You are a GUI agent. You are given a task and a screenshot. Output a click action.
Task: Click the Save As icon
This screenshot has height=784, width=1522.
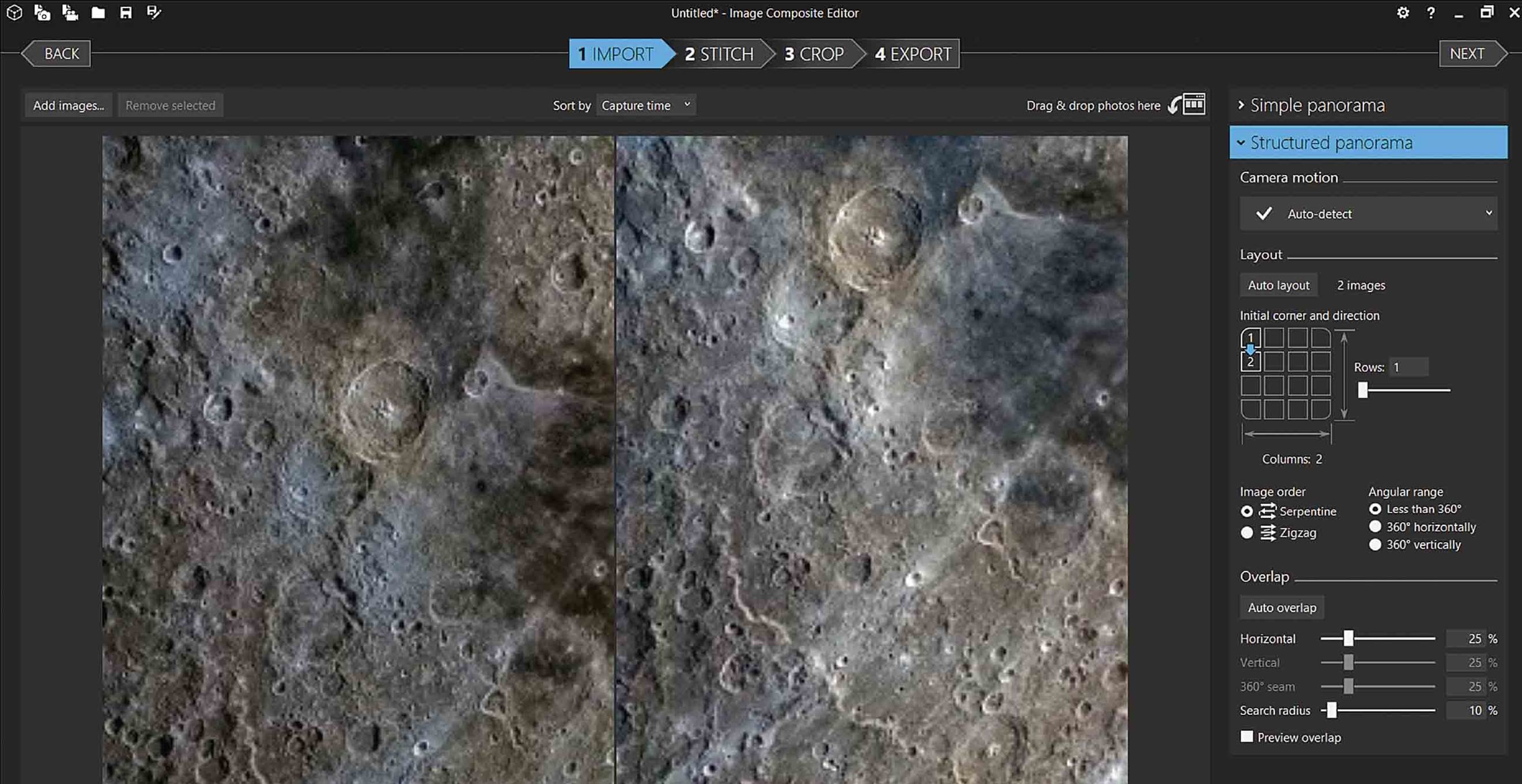[154, 13]
